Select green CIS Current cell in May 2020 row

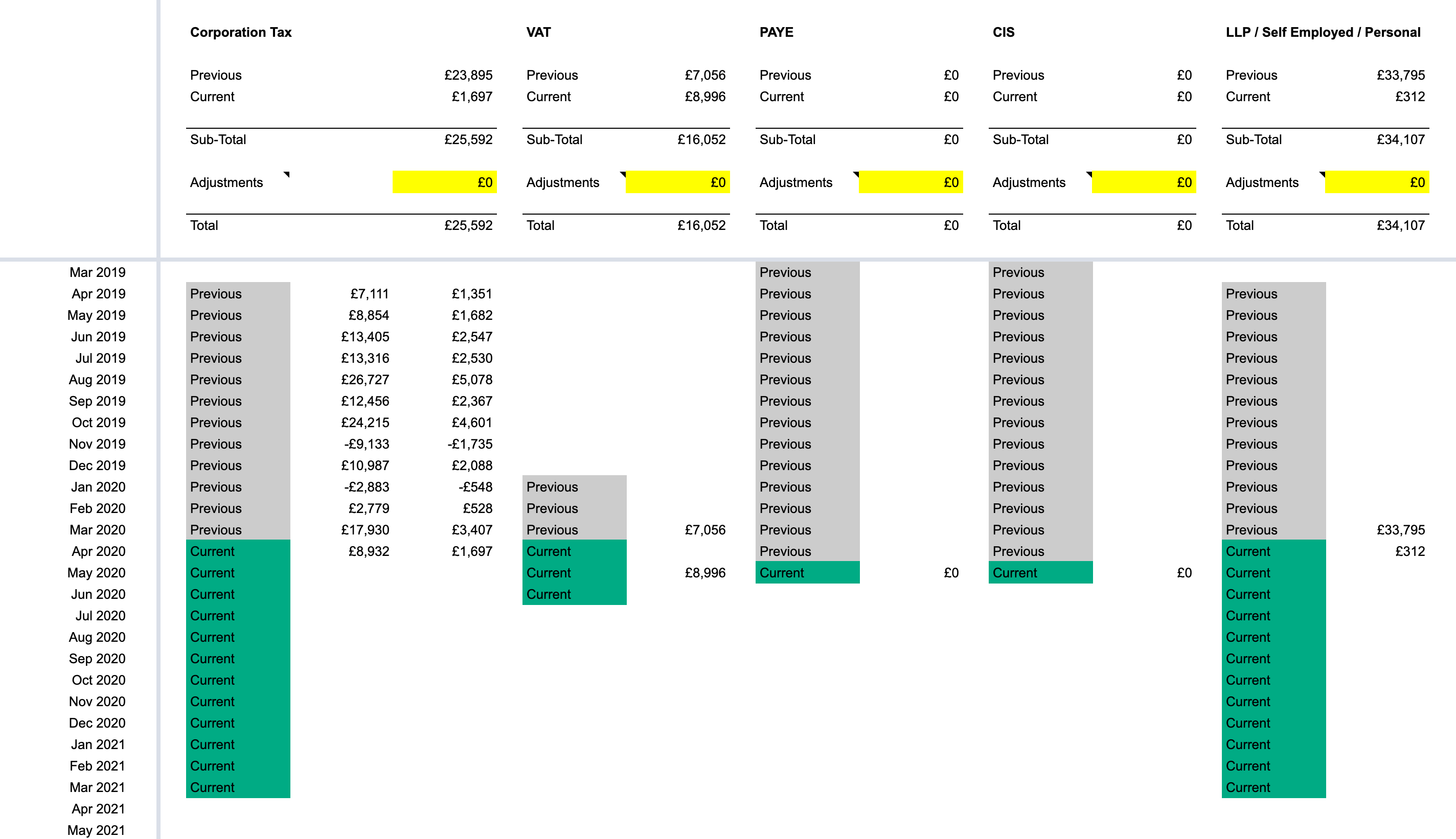1040,573
